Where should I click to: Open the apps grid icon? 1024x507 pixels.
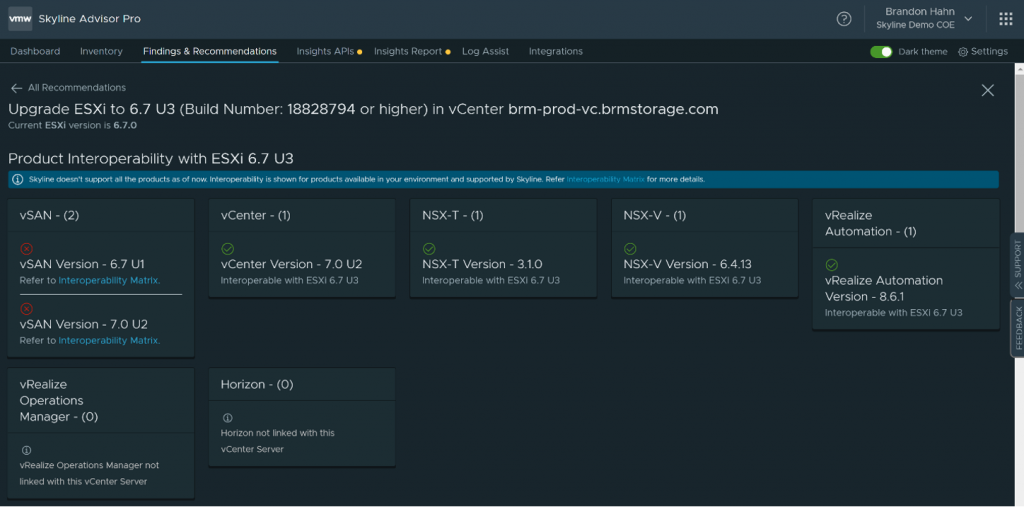click(1005, 19)
